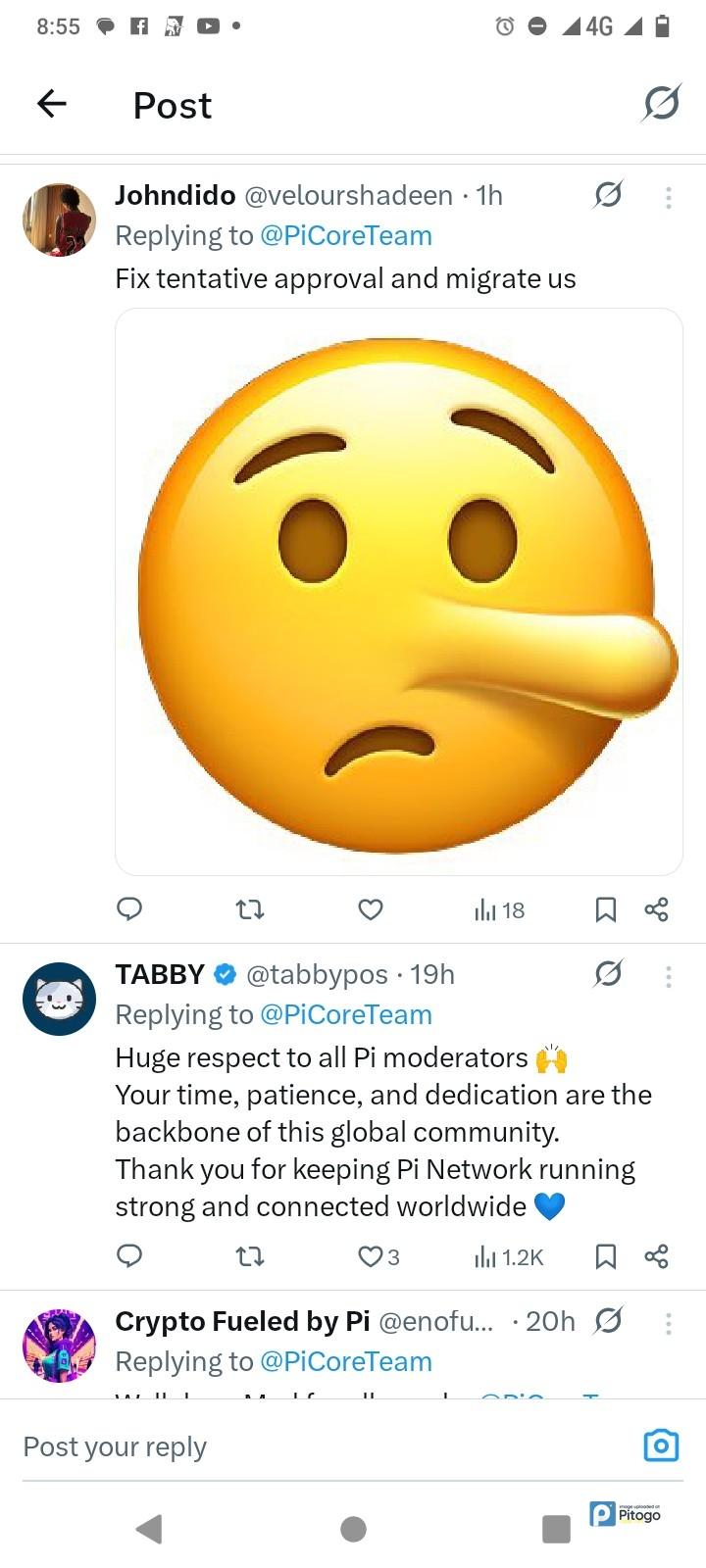Open camera icon in reply bar

click(661, 1445)
